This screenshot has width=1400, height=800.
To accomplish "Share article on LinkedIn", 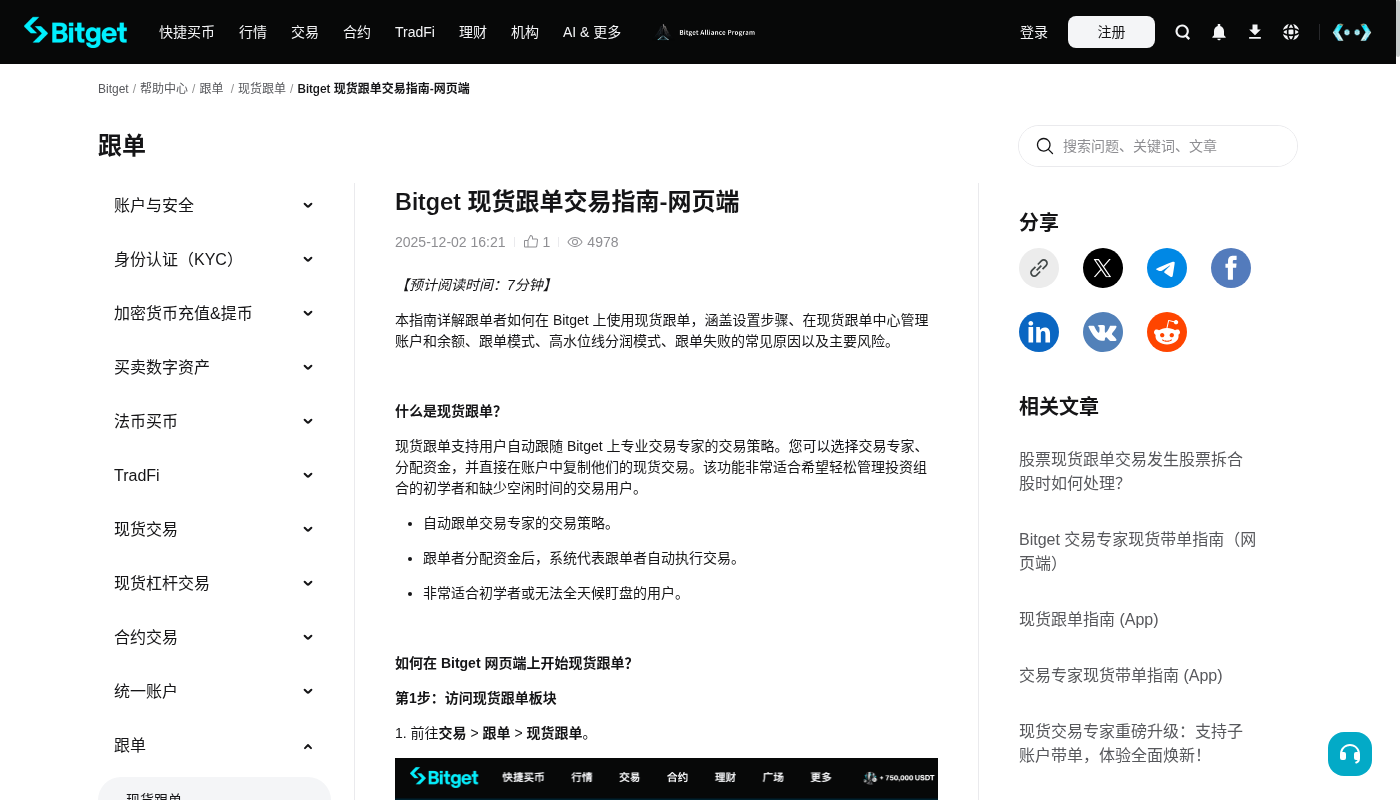I will tap(1039, 332).
